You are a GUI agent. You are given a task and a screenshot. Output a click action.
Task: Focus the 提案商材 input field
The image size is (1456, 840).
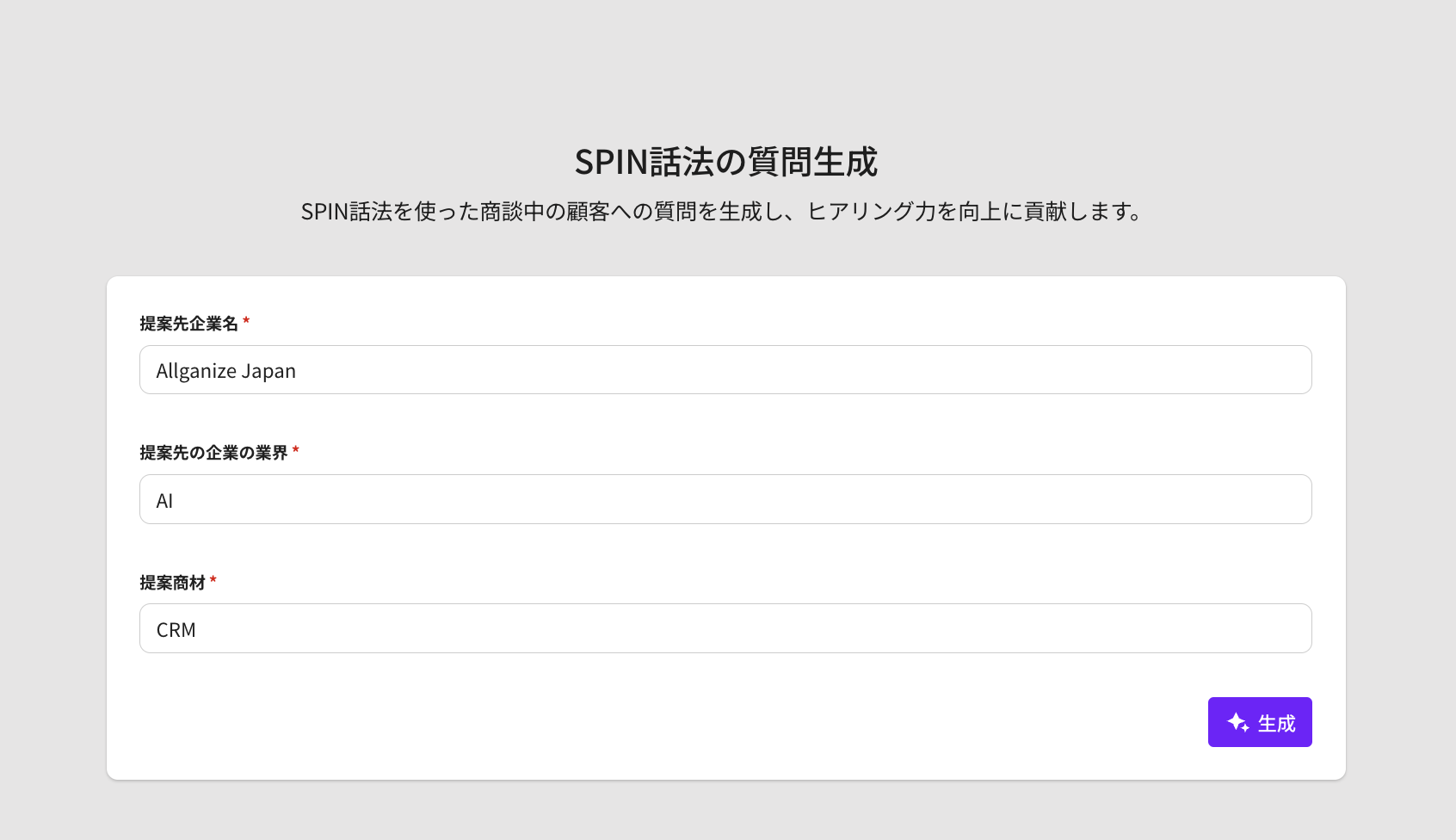(725, 628)
